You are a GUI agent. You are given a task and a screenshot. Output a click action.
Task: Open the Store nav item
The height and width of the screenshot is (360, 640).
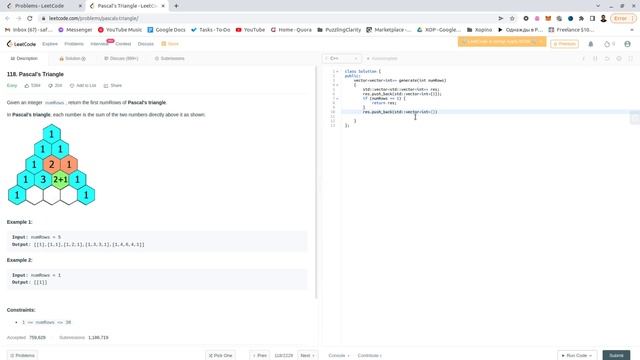tap(170, 44)
